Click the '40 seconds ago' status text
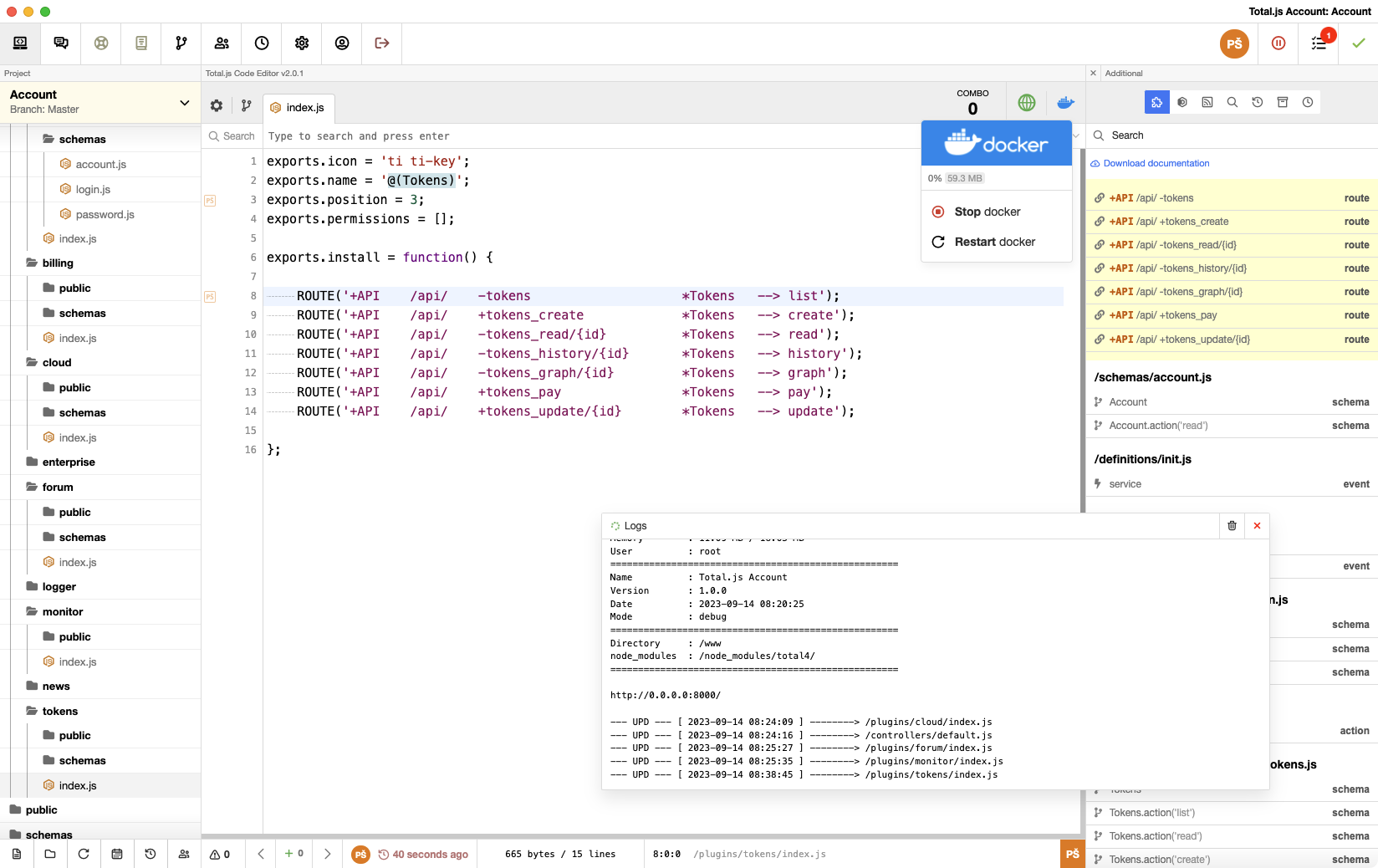The width and height of the screenshot is (1378, 868). click(x=430, y=855)
